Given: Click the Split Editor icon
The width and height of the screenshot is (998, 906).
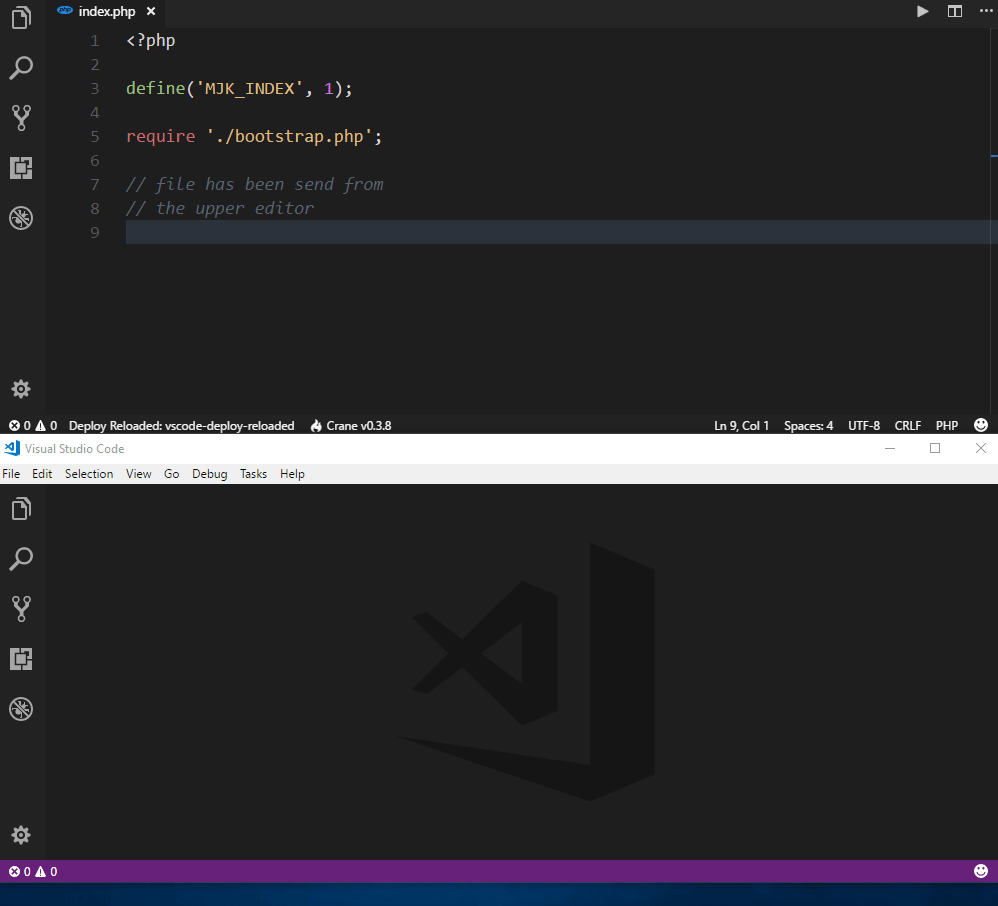Looking at the screenshot, I should pyautogui.click(x=955, y=11).
